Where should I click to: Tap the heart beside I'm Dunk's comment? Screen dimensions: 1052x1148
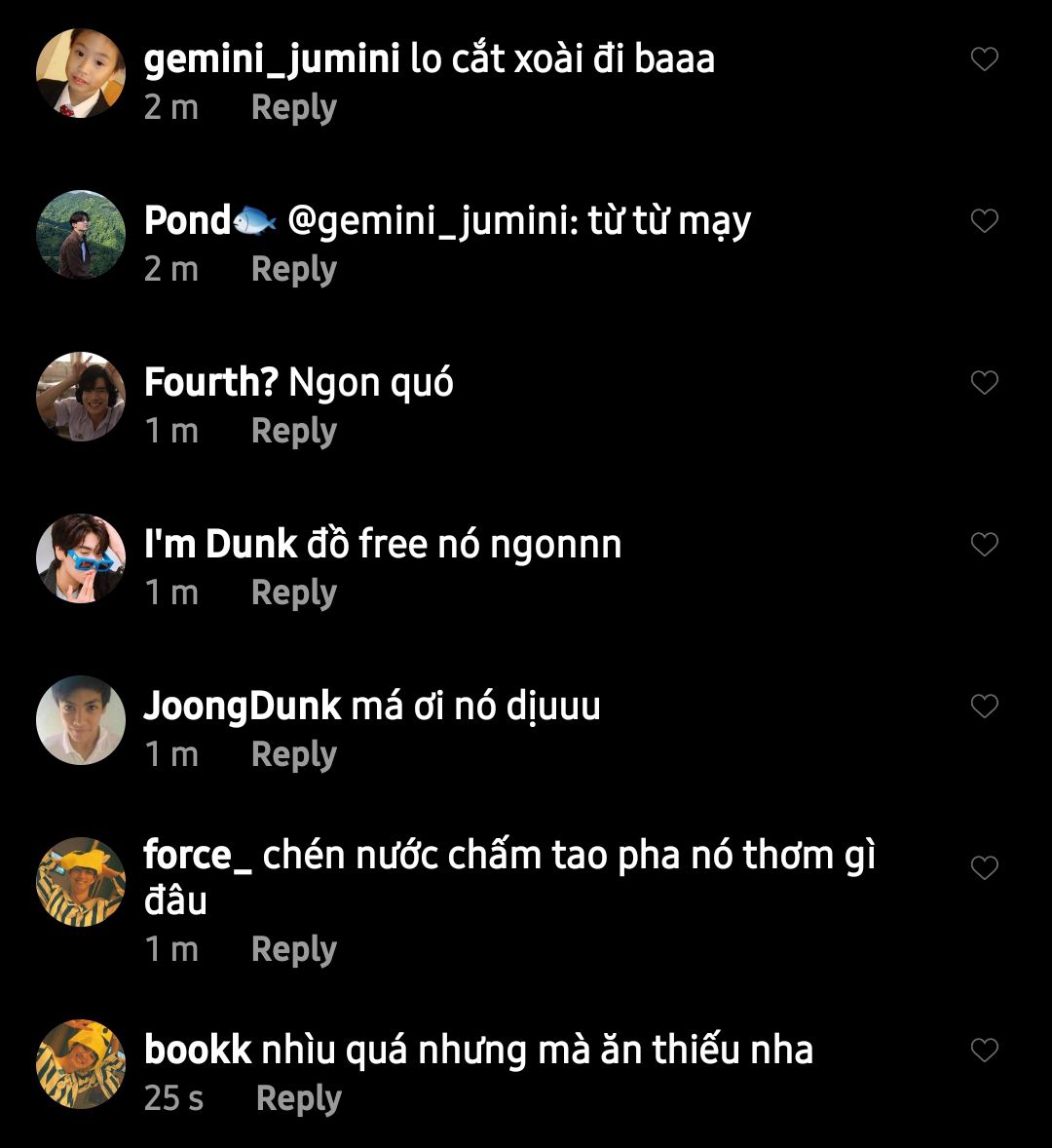(984, 544)
